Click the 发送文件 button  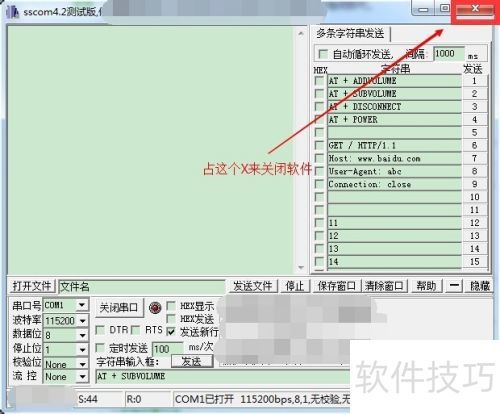point(252,286)
